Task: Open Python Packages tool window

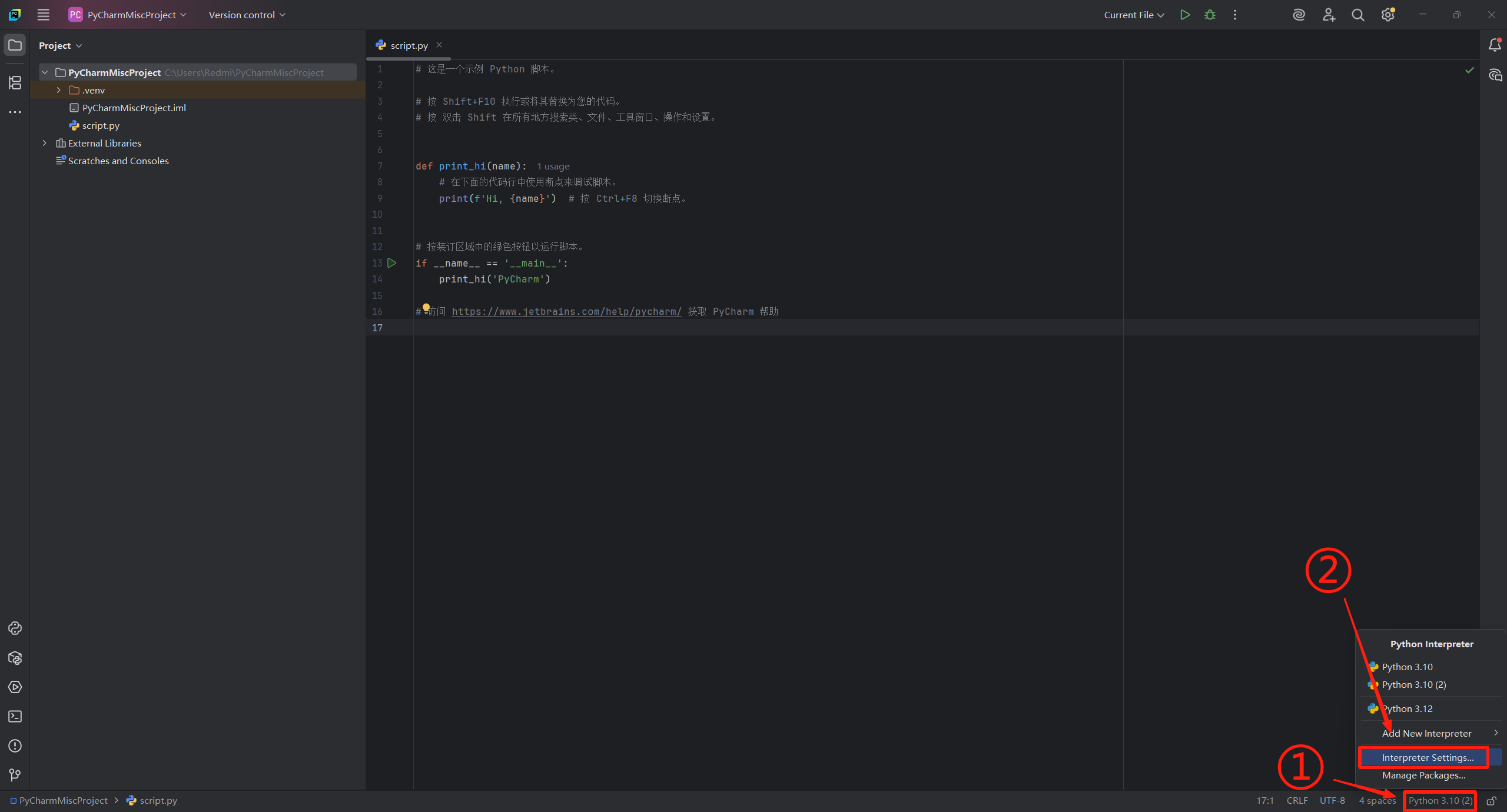Action: click(x=15, y=658)
